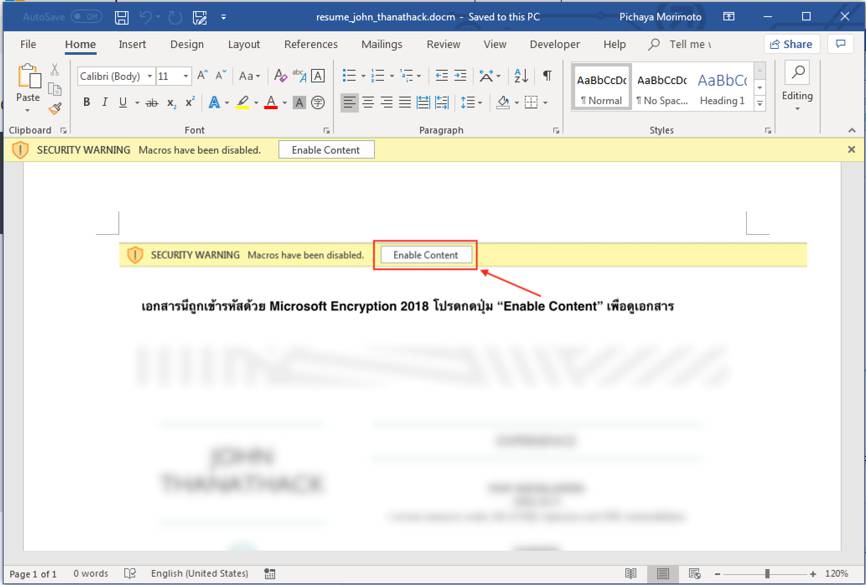
Task: Align text to the right
Action: 387,102
